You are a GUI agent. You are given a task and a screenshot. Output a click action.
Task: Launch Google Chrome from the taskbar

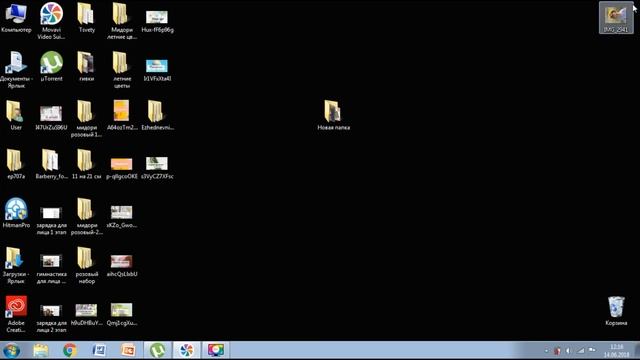70,350
